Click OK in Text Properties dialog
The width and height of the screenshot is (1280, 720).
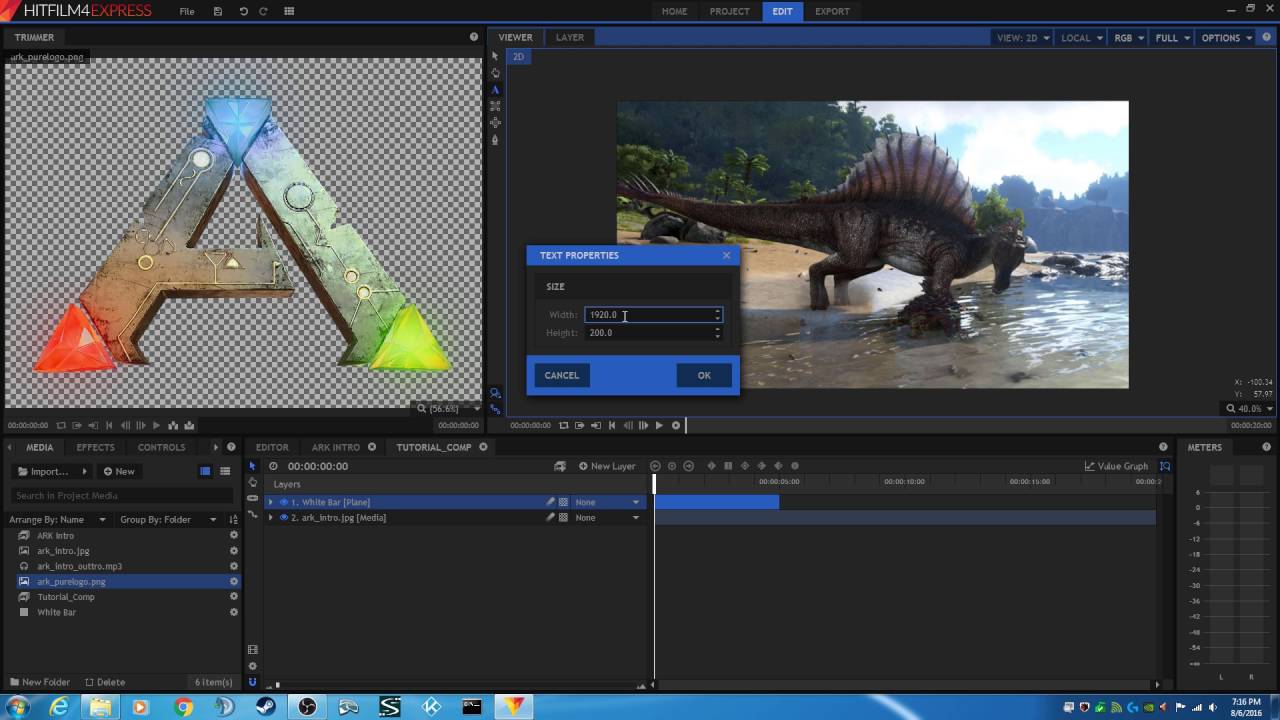(704, 375)
